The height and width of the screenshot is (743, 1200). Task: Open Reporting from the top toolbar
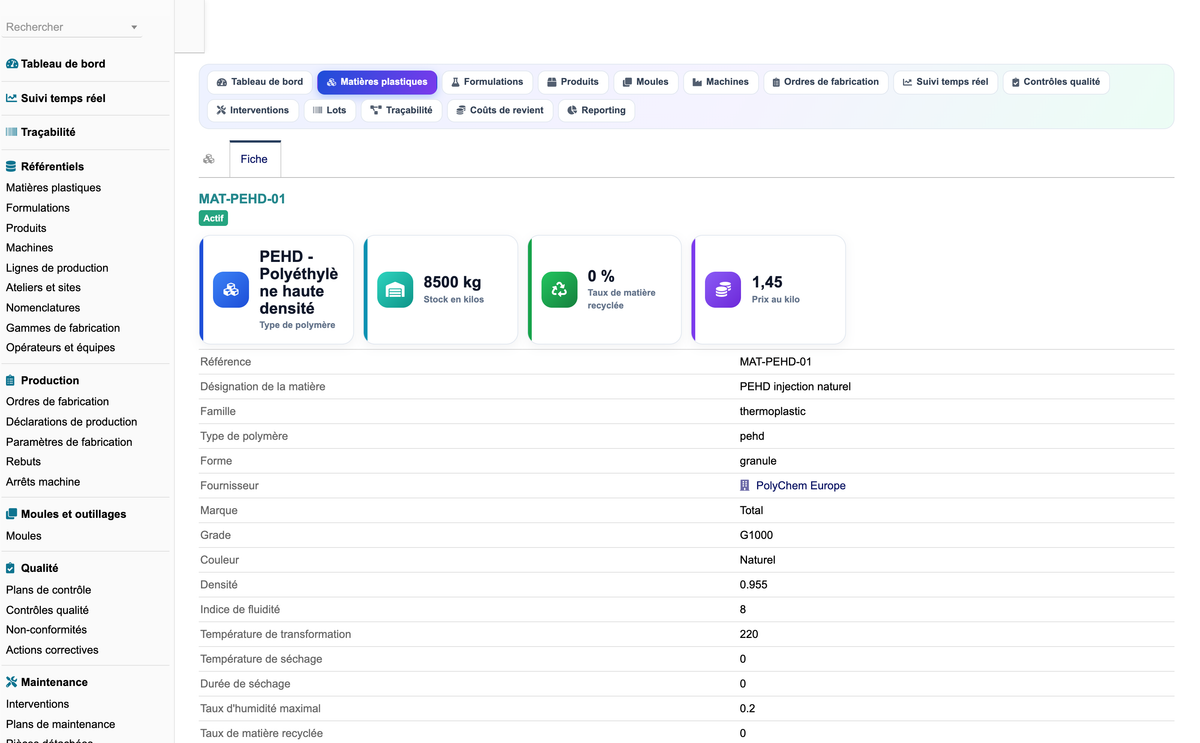pos(596,110)
